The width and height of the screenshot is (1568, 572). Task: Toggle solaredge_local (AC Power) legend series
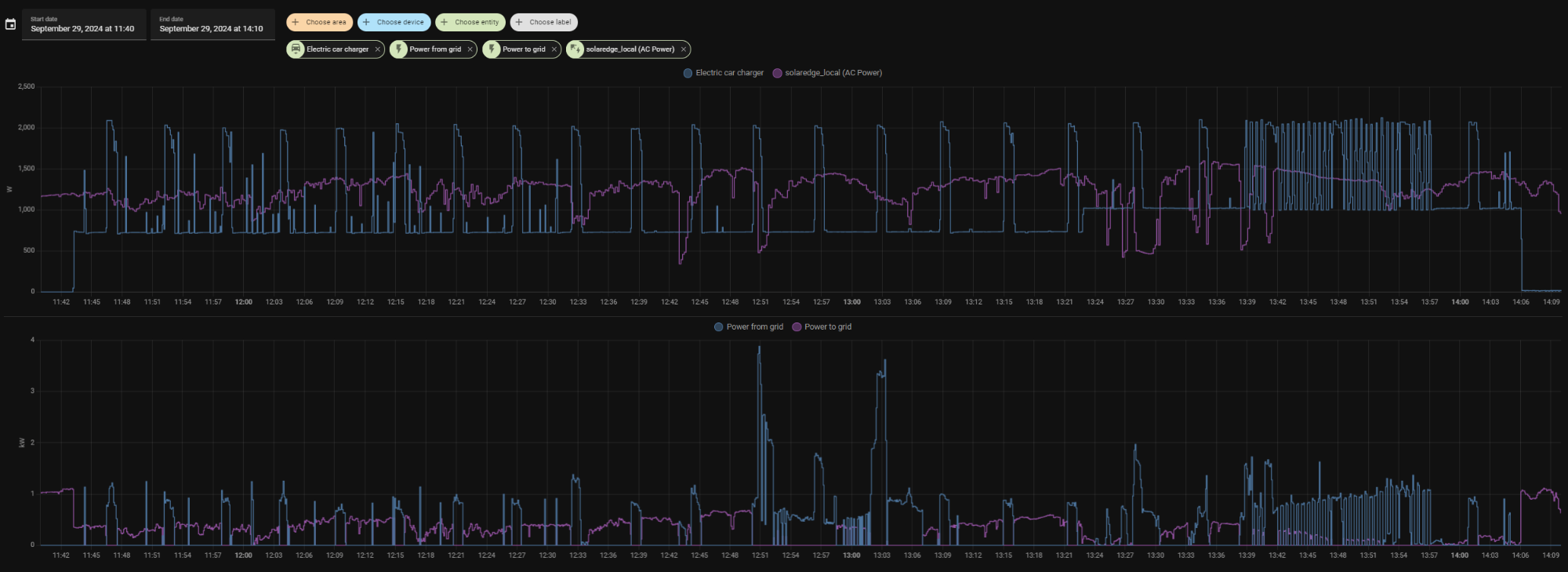click(x=827, y=73)
